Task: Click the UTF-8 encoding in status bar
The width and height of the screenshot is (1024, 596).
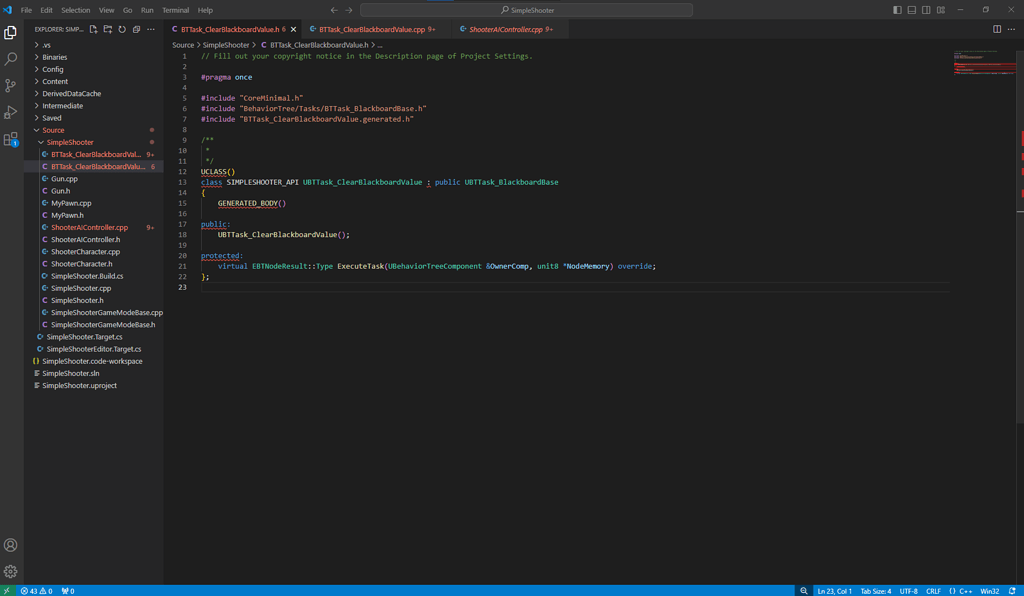Action: tap(908, 591)
